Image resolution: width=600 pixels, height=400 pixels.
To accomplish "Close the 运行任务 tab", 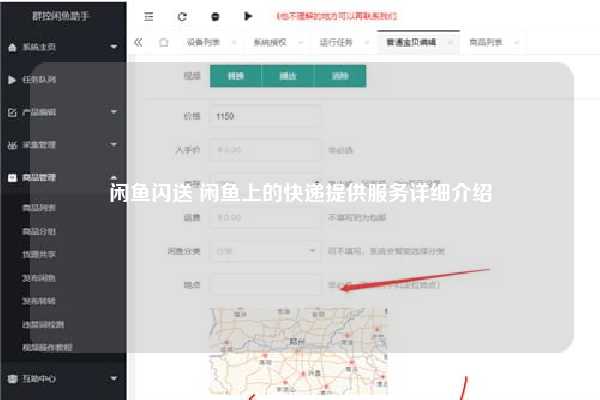I will tap(367, 42).
